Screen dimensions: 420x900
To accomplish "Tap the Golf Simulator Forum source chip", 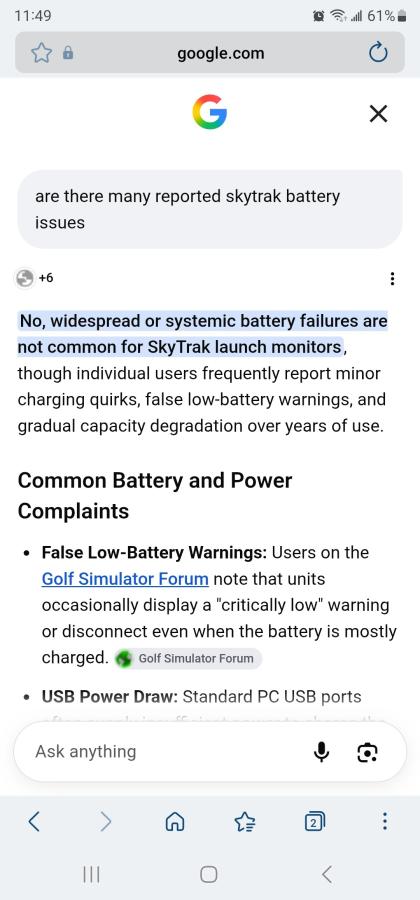I will pyautogui.click(x=188, y=658).
